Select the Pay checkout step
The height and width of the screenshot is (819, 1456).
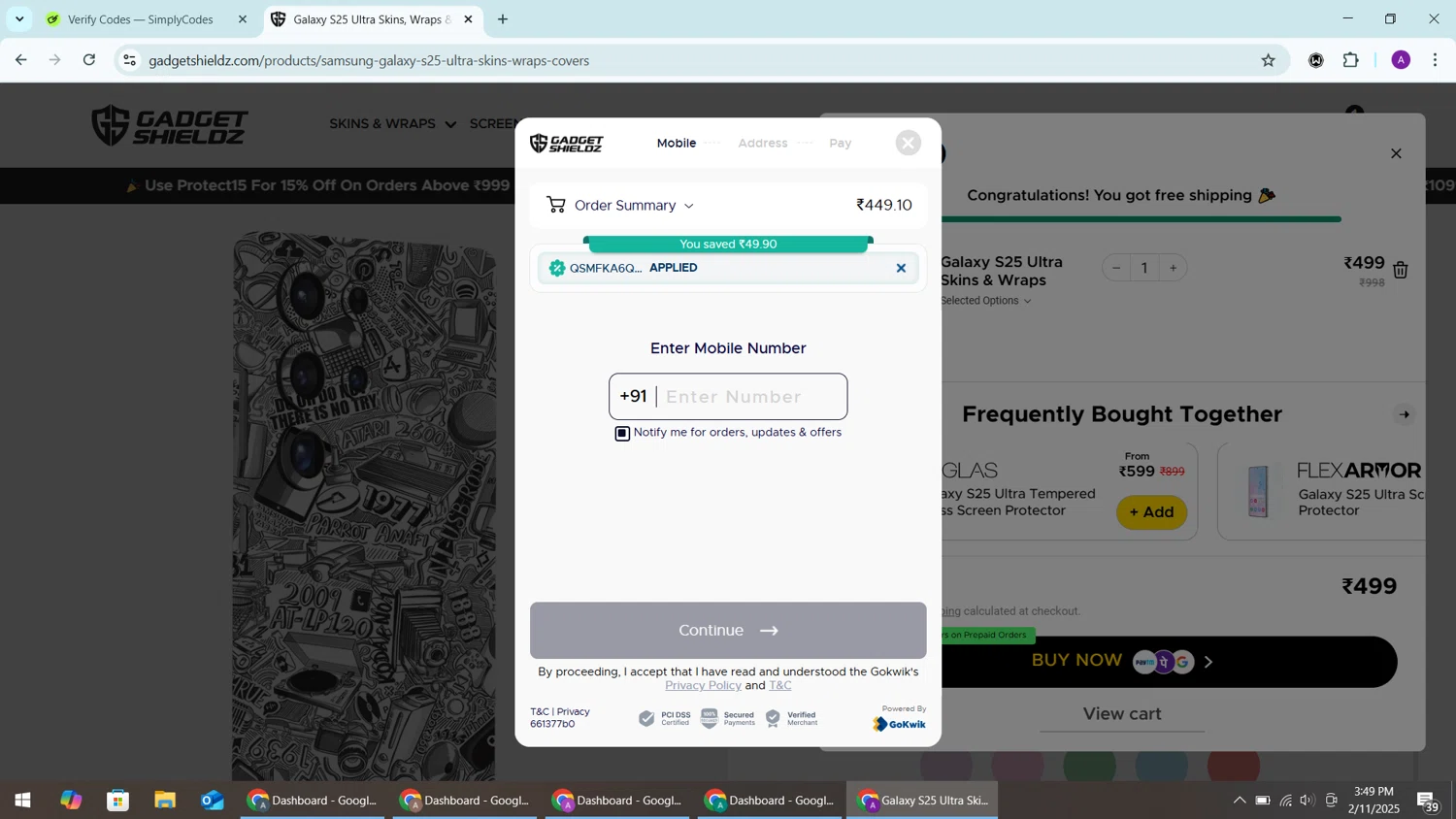[x=841, y=144]
